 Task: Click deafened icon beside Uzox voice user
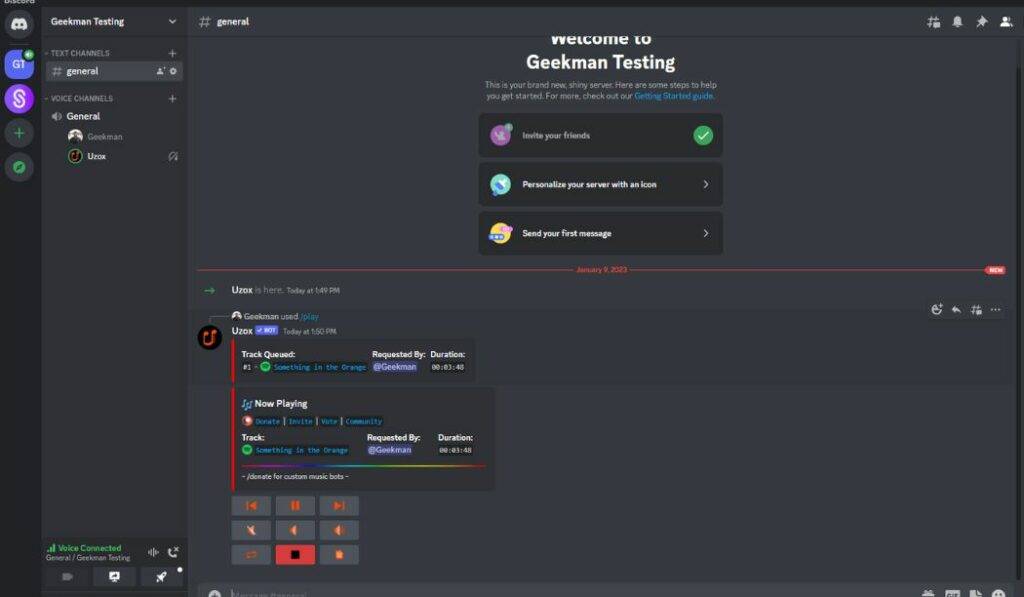[172, 157]
